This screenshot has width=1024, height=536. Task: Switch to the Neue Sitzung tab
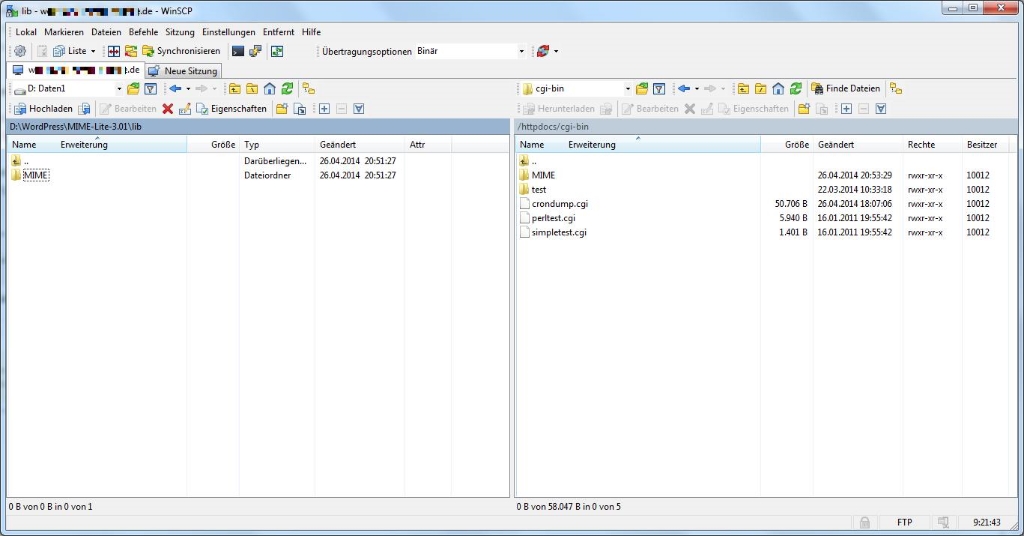184,71
